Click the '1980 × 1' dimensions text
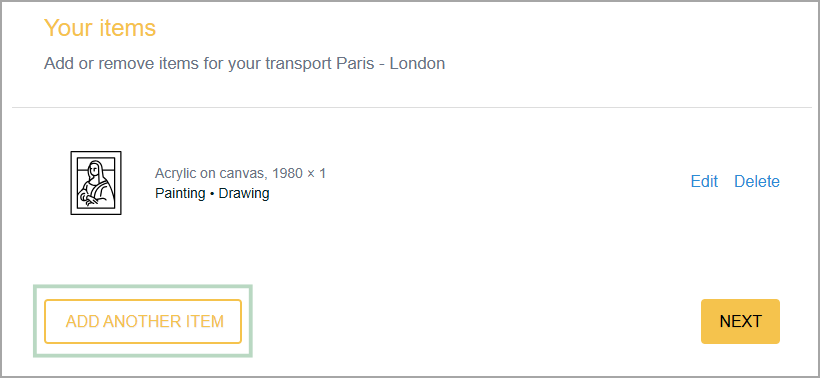820x378 pixels. point(299,173)
